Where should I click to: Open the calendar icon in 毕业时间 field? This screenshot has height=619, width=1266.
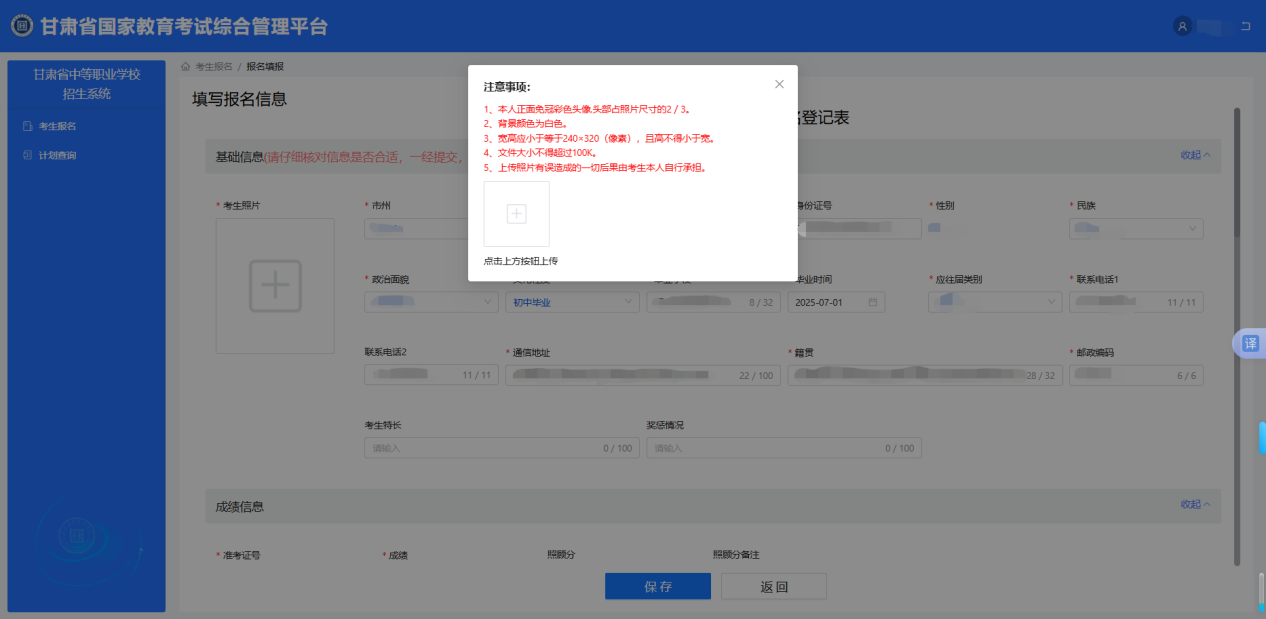pyautogui.click(x=872, y=303)
